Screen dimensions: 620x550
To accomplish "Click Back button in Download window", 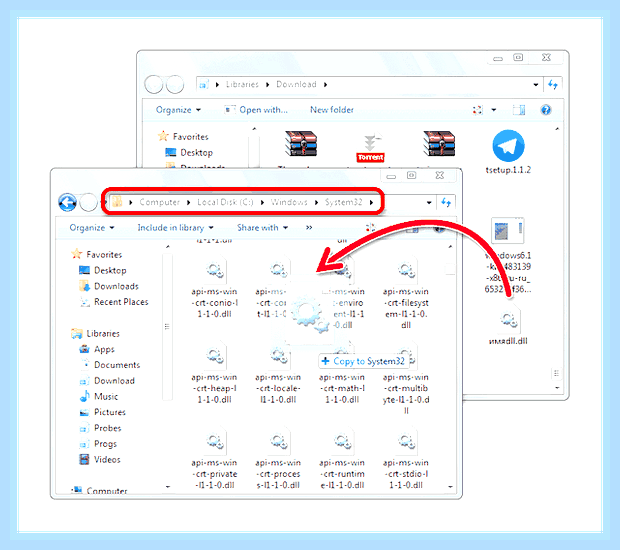I will point(153,84).
